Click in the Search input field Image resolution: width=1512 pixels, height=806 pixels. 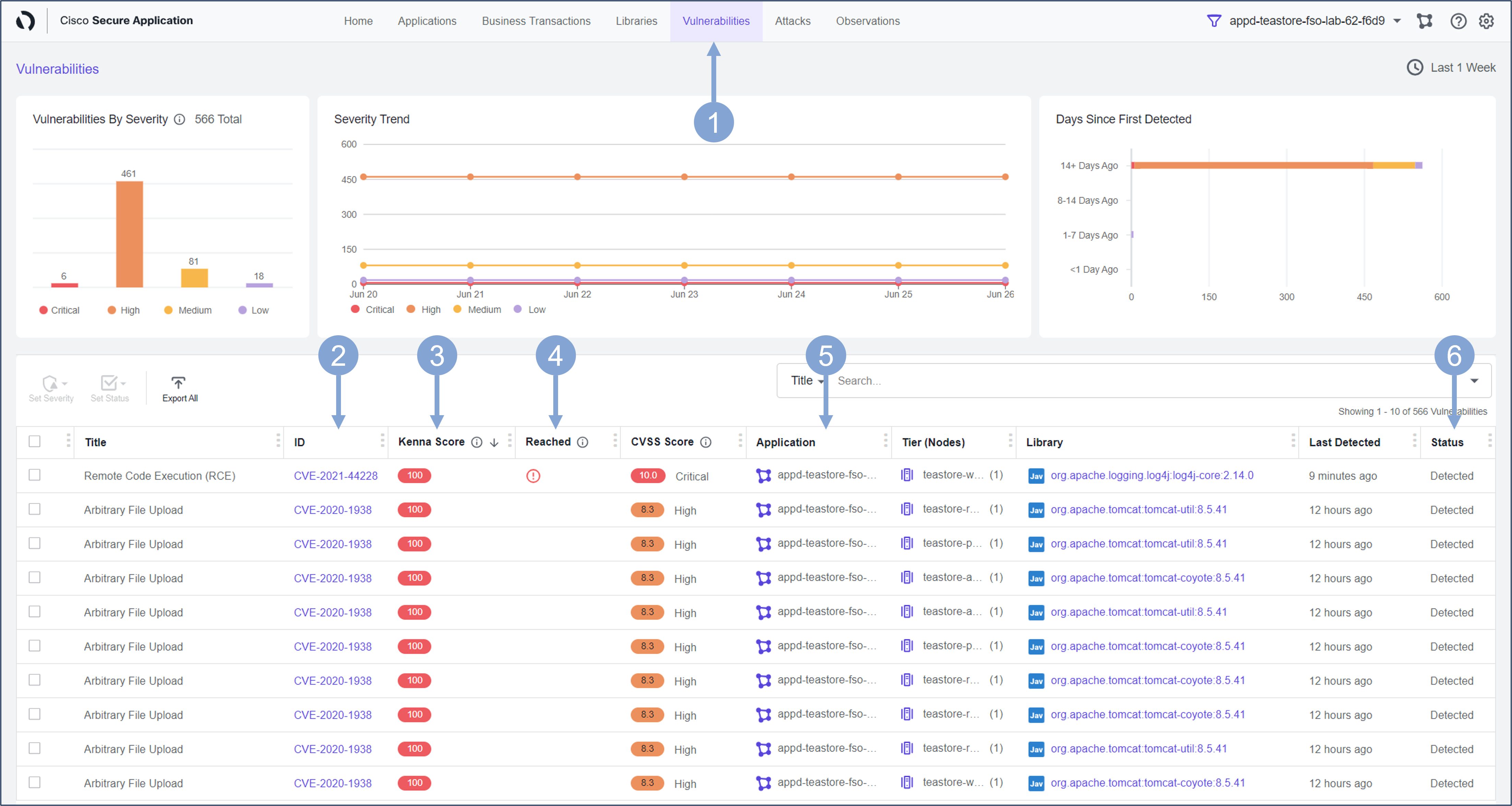coord(1115,381)
